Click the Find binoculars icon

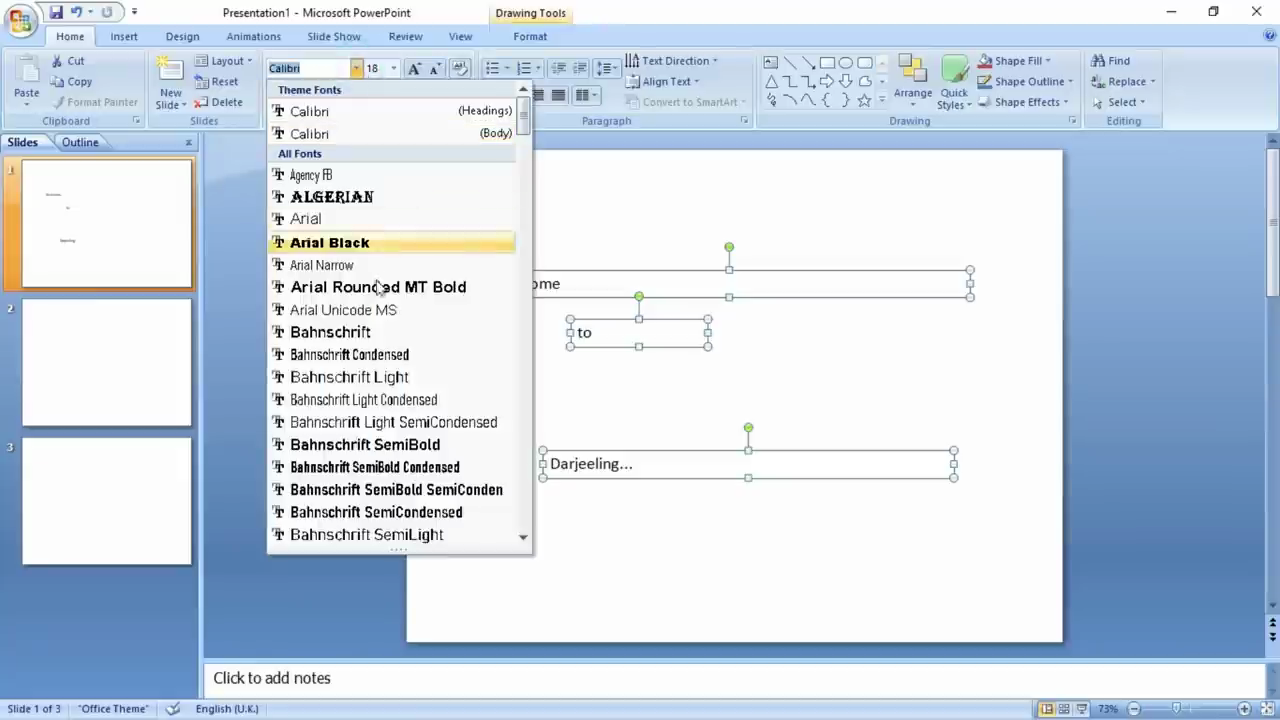tap(1098, 61)
